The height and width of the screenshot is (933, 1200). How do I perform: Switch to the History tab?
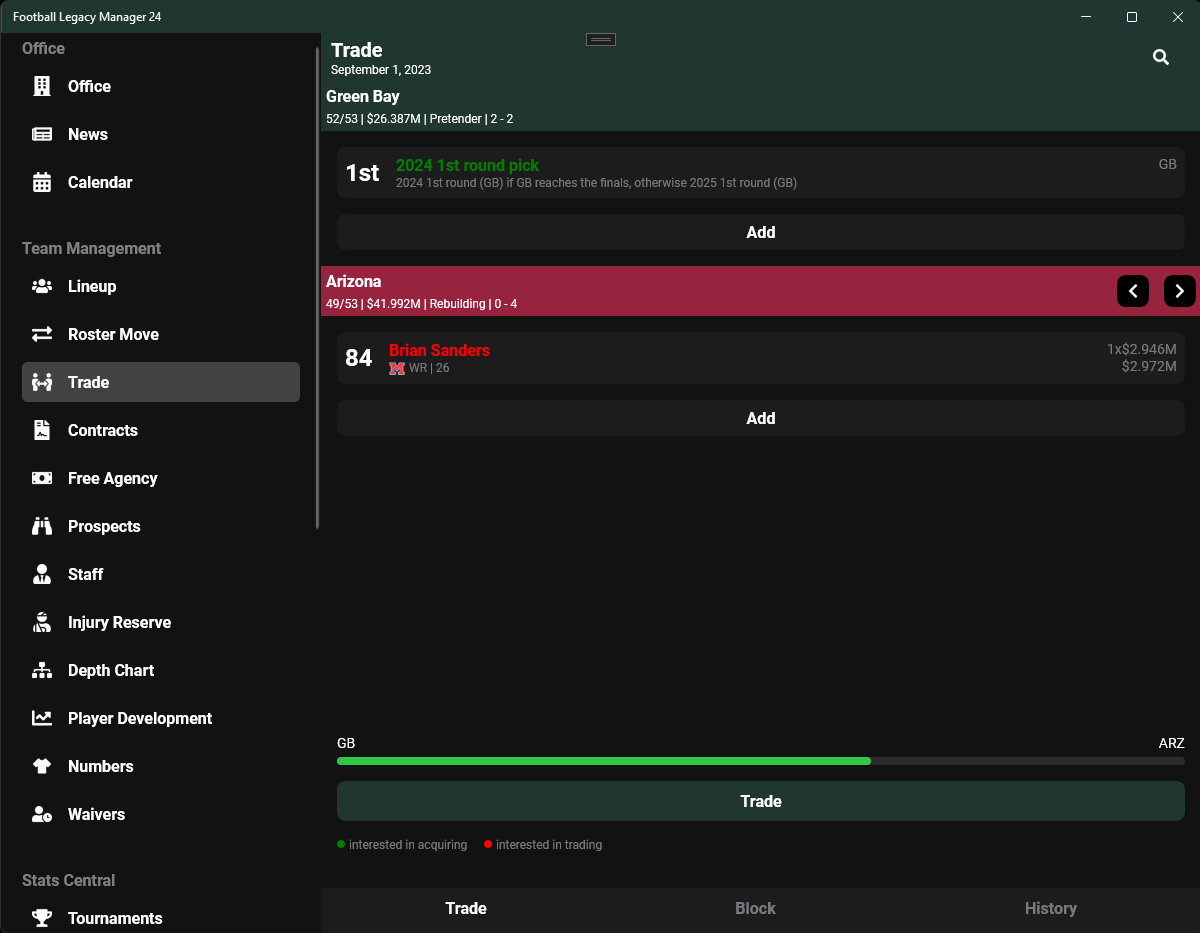pyautogui.click(x=1050, y=908)
